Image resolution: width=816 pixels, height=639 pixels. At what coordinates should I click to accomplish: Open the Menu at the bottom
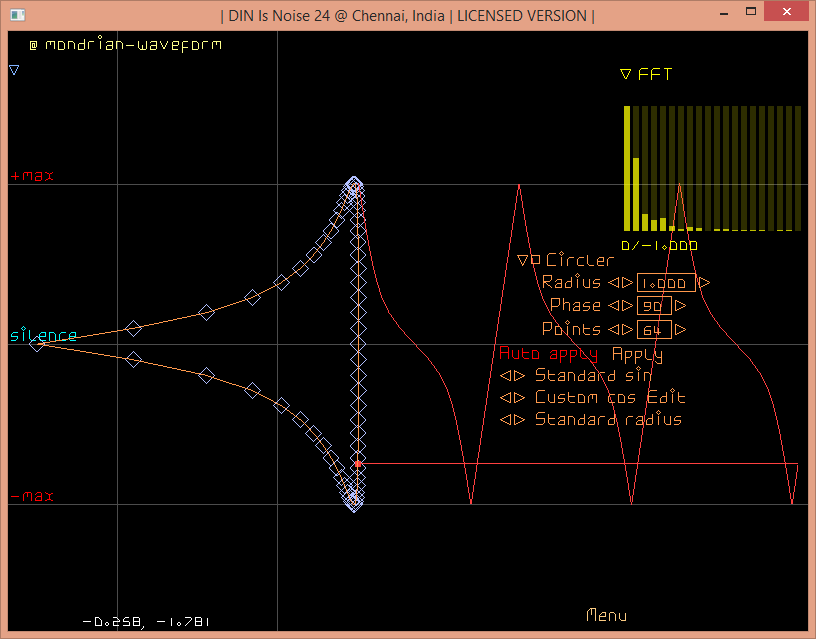coord(606,615)
